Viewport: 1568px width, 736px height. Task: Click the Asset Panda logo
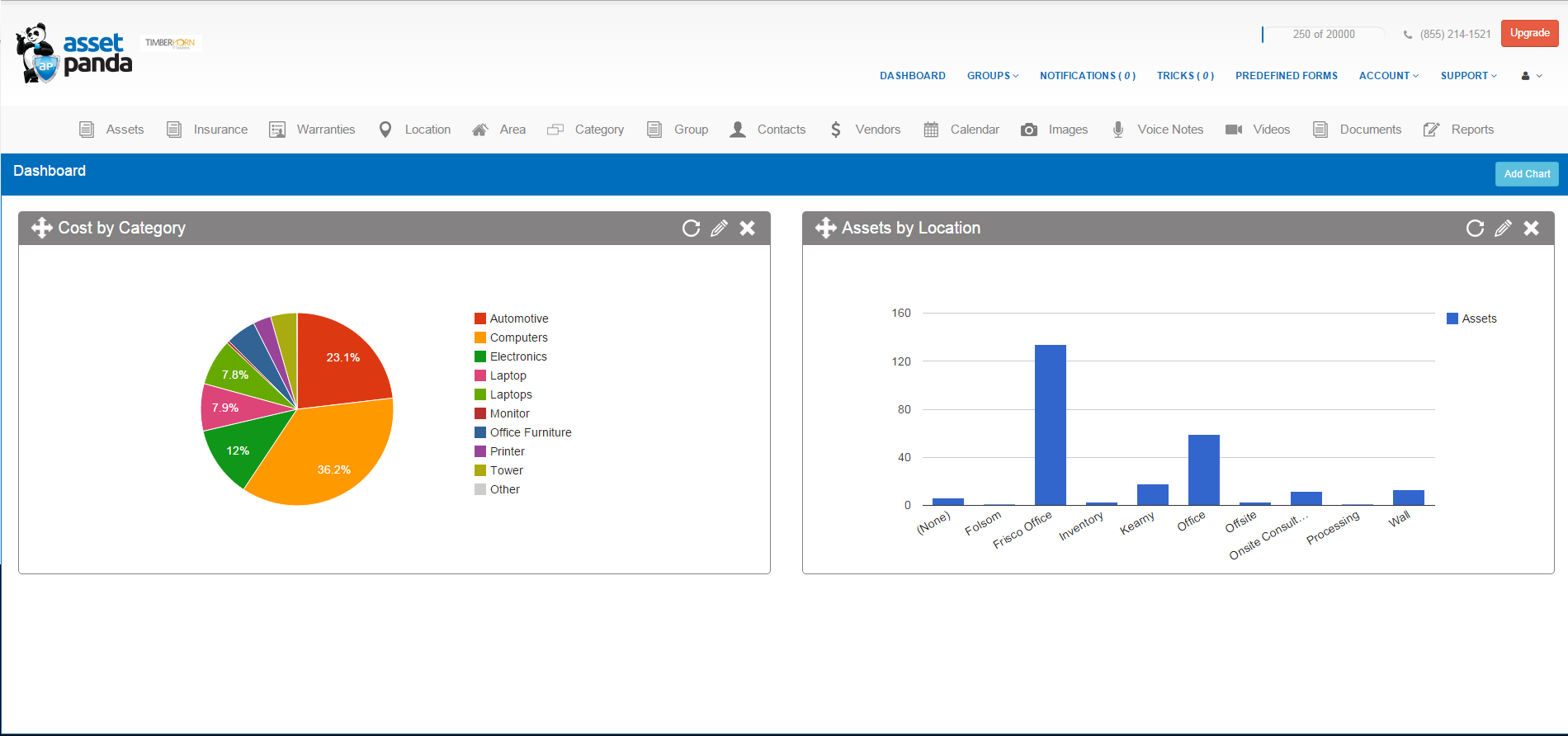click(x=74, y=53)
